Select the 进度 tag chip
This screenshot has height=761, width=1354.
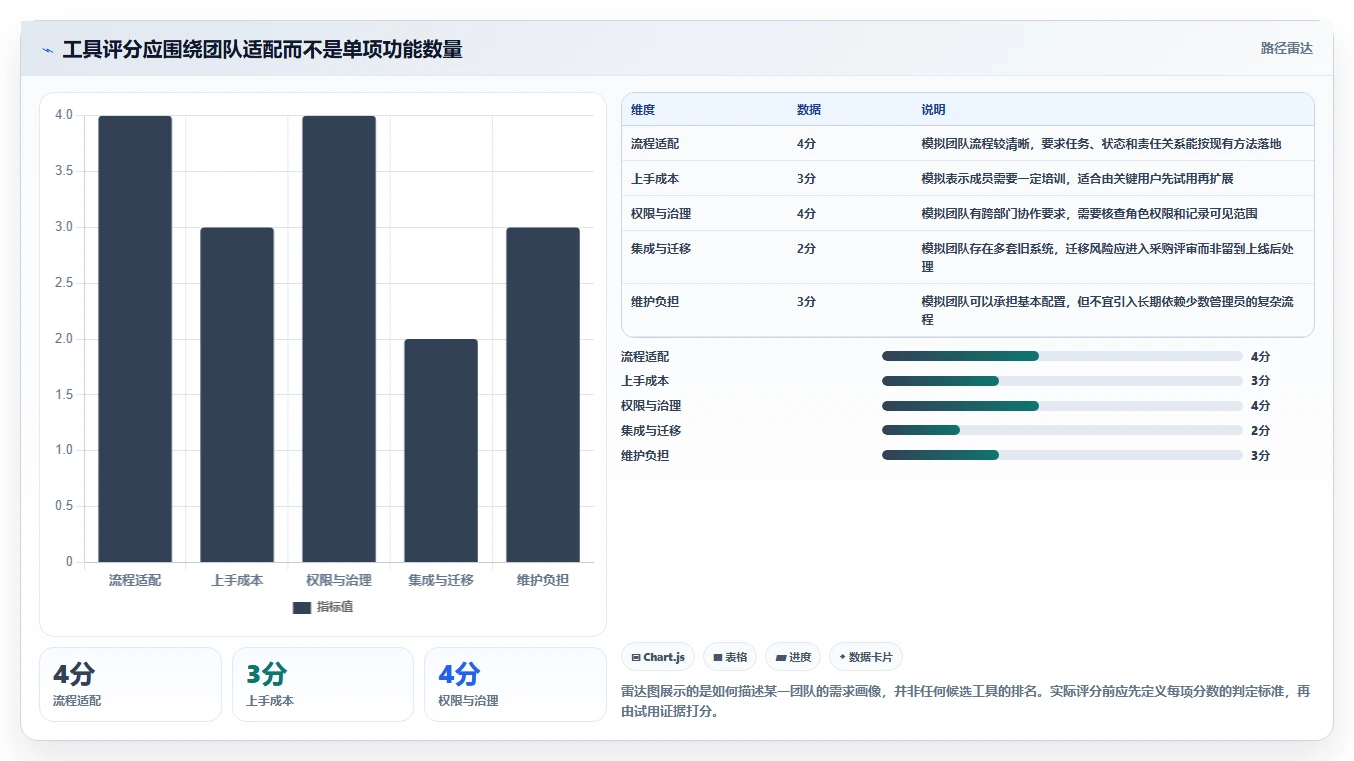tap(793, 657)
